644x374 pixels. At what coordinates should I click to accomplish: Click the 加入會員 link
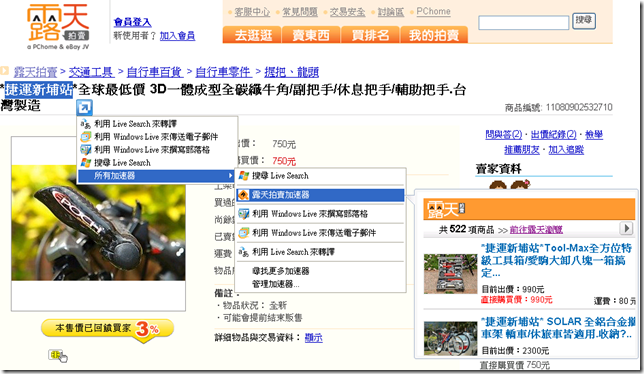coord(177,36)
